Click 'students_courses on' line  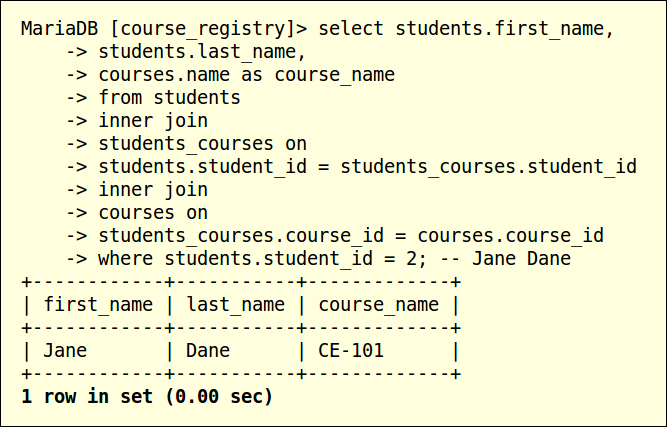[x=202, y=144]
